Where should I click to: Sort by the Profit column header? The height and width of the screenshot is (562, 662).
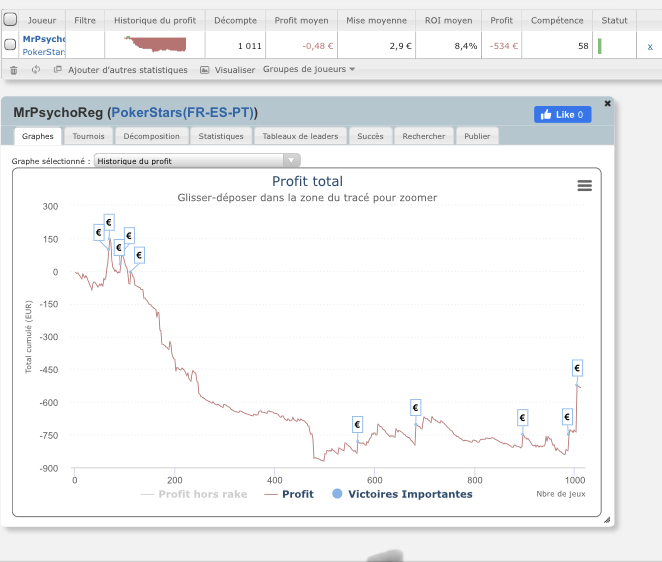point(502,20)
